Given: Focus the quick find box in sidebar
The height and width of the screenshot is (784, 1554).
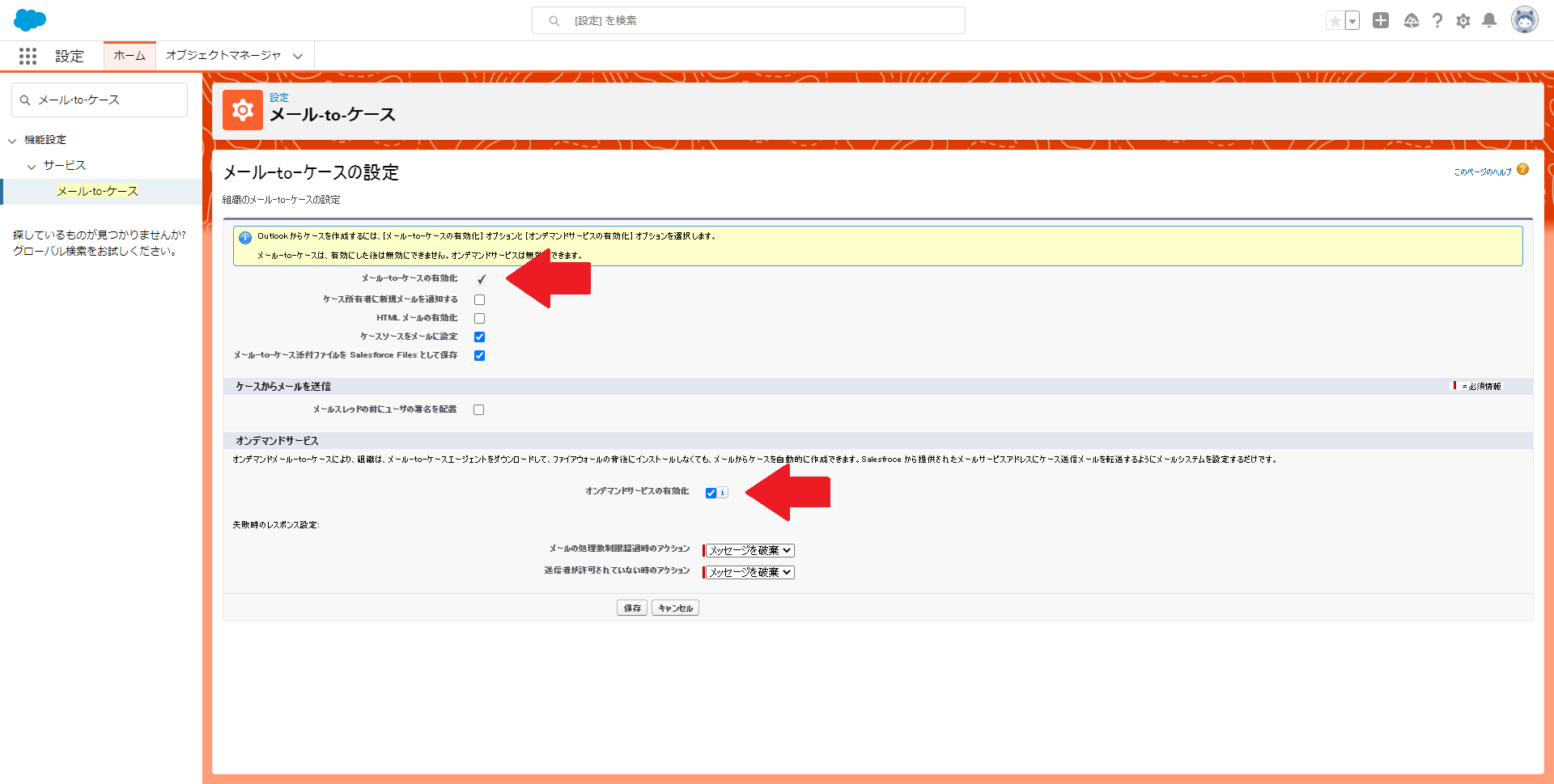Looking at the screenshot, I should click(100, 100).
